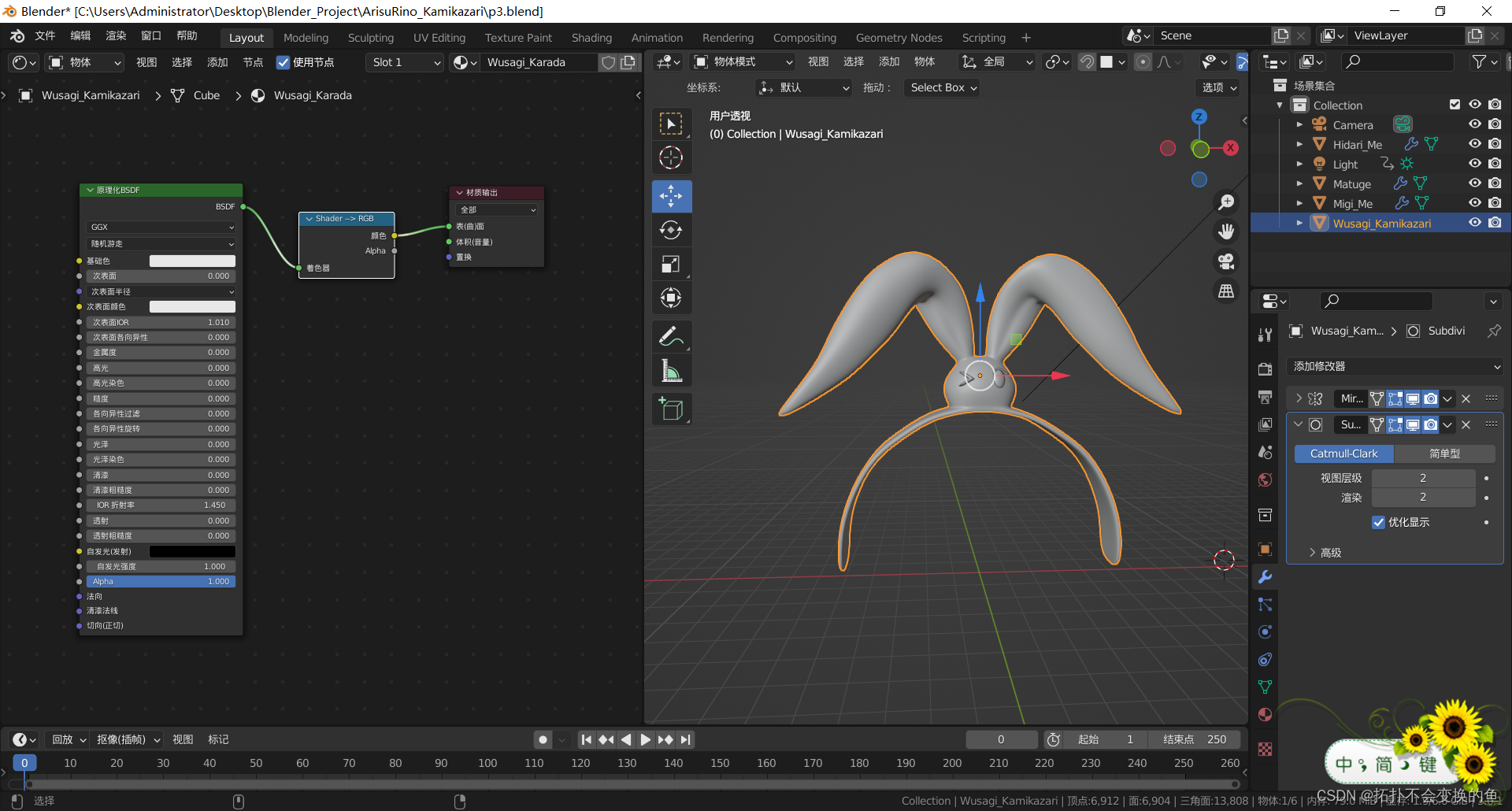The width and height of the screenshot is (1512, 811).
Task: Expand the Mirror modifier panel
Action: [x=1299, y=398]
